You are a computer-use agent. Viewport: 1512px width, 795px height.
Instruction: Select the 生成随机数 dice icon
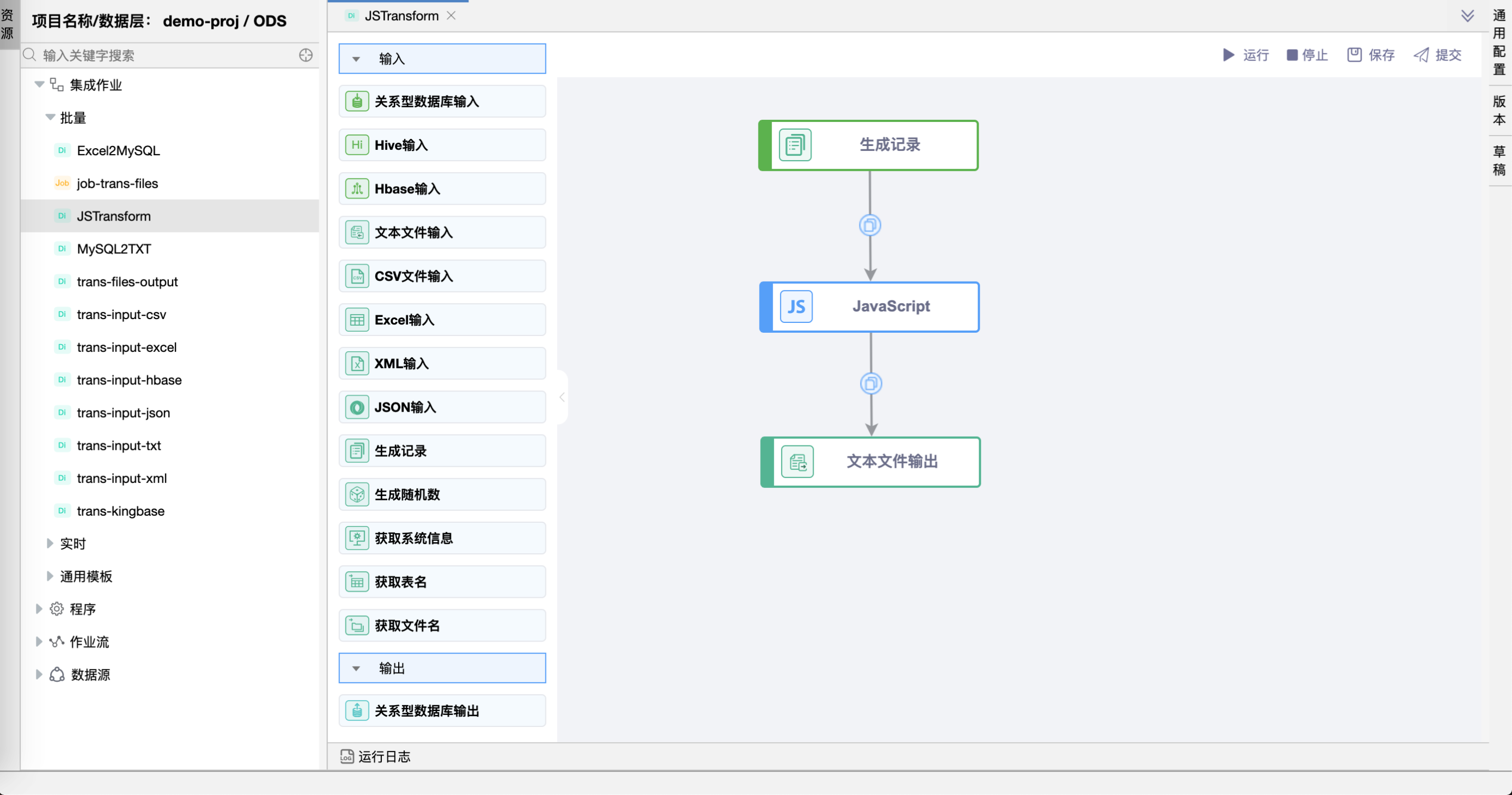click(x=357, y=494)
